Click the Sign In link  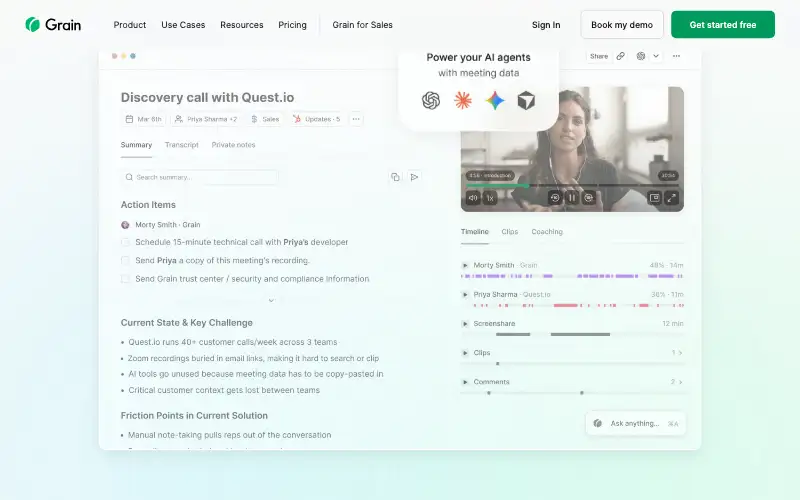coord(546,24)
